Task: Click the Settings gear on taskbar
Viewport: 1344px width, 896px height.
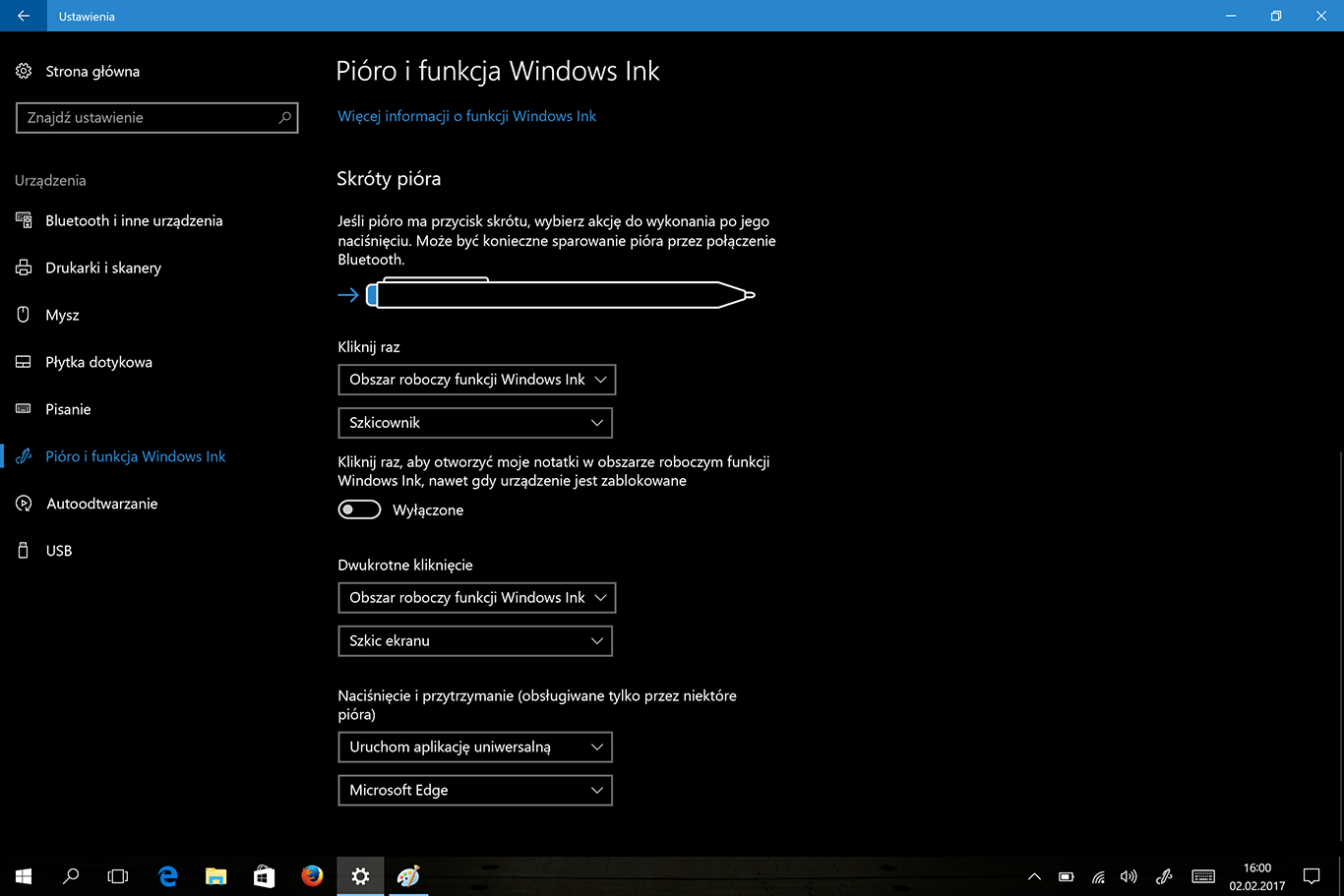Action: pos(360,875)
